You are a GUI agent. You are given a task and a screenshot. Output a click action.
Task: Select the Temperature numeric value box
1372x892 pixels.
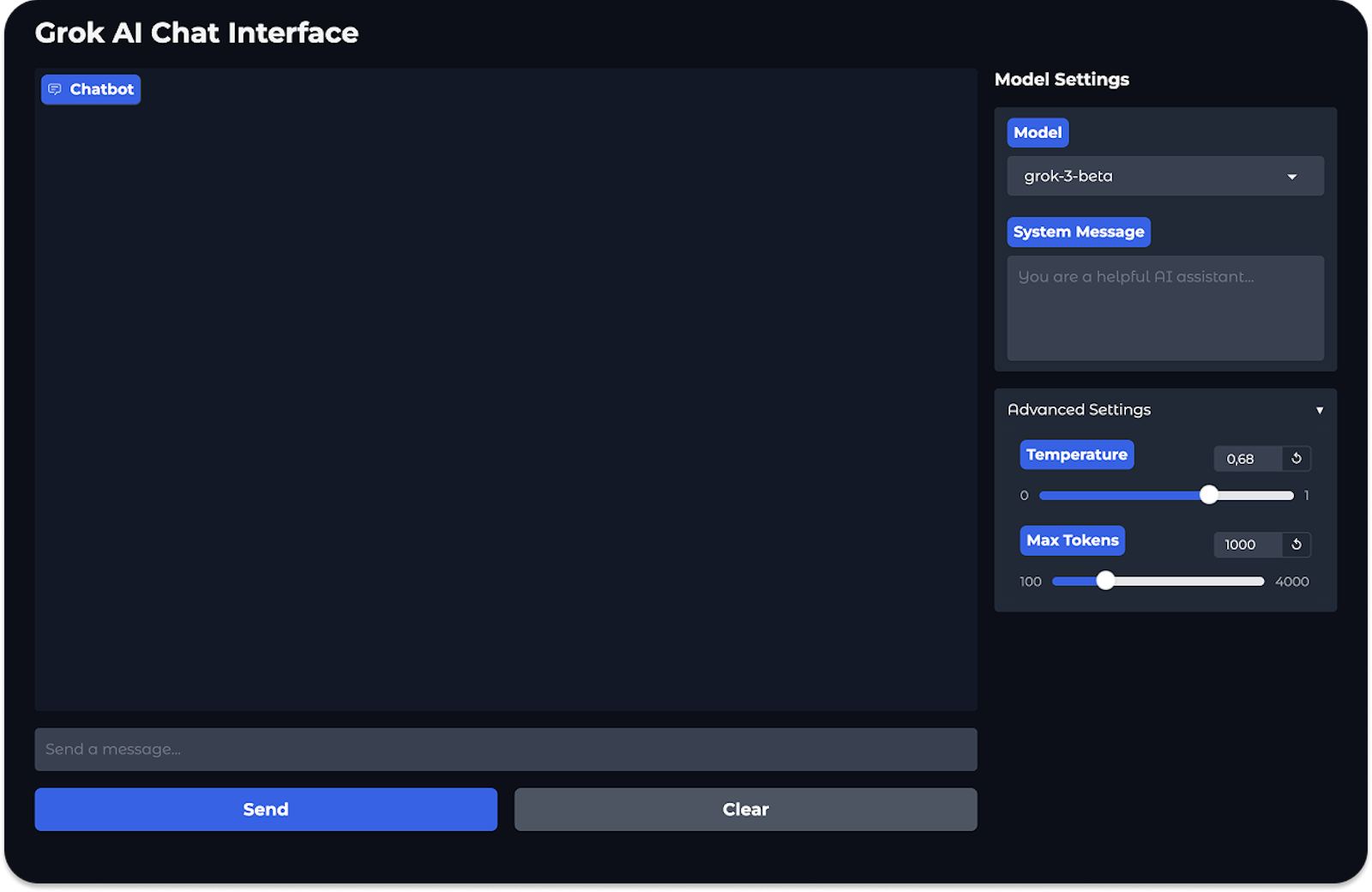tap(1247, 459)
